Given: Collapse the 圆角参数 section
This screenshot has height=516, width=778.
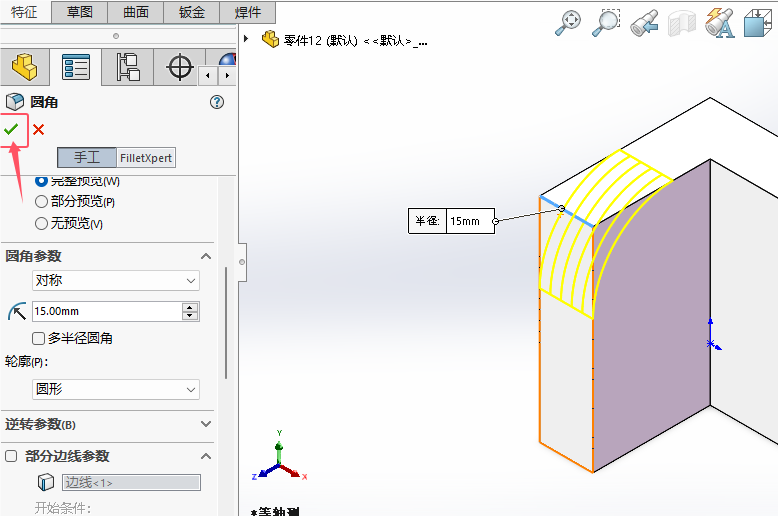Looking at the screenshot, I should pos(206,256).
